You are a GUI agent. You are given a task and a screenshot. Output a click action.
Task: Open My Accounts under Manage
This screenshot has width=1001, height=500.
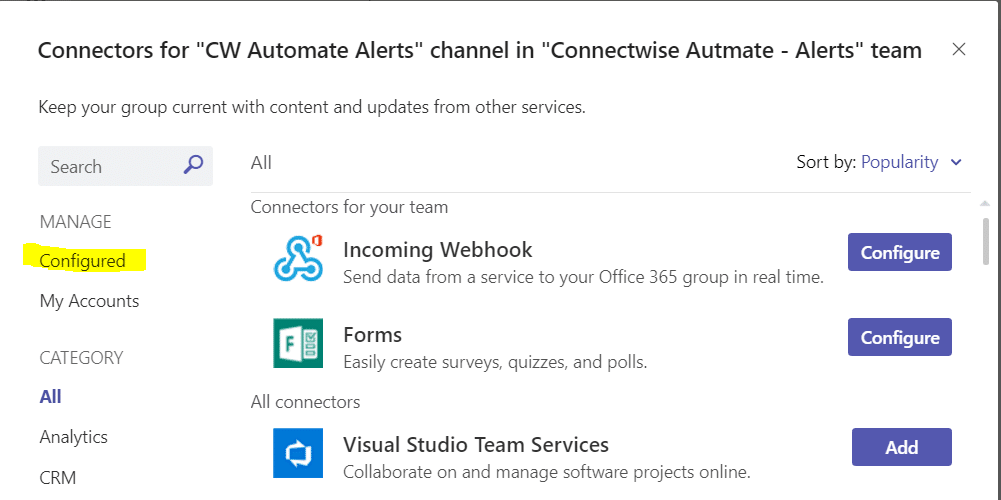coord(89,301)
